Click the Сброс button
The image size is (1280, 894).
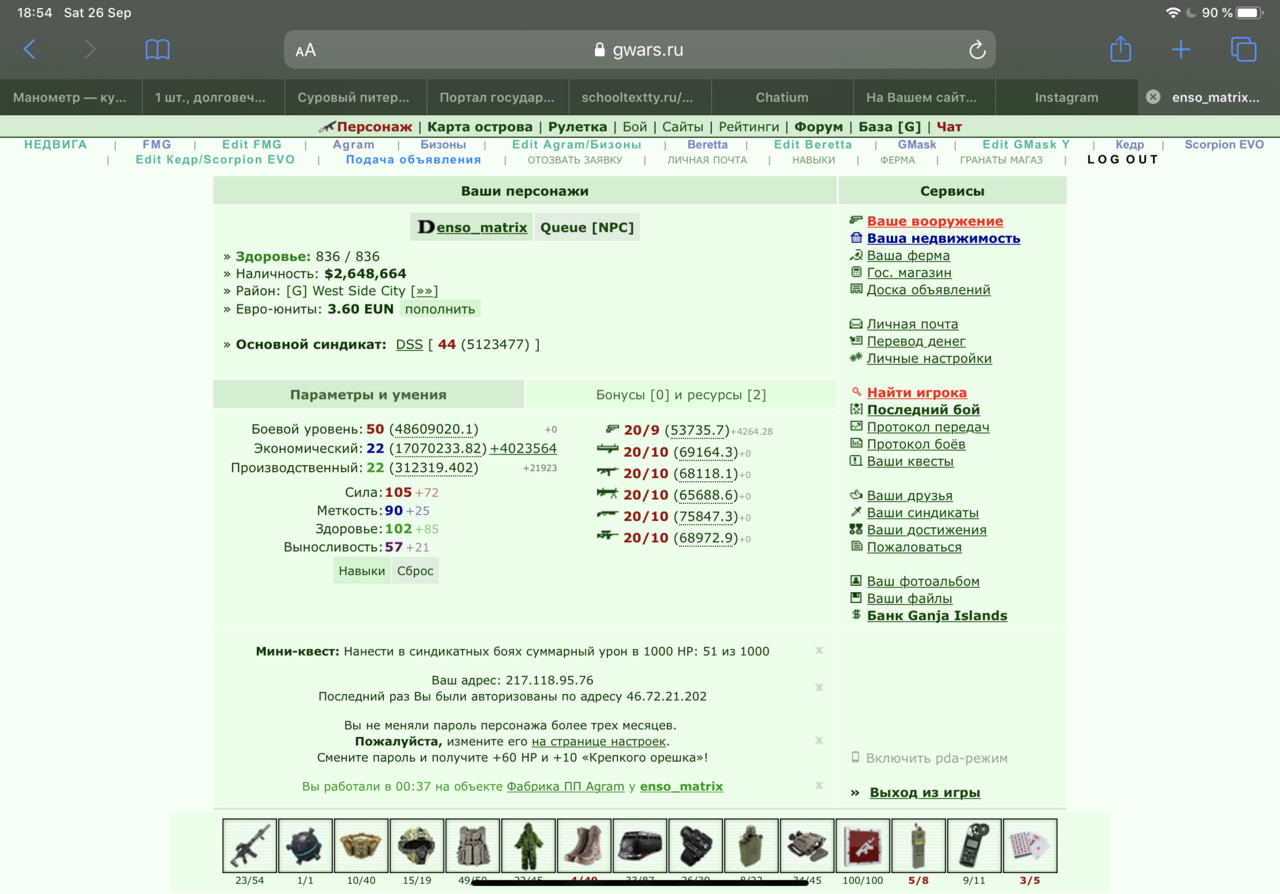pyautogui.click(x=415, y=571)
